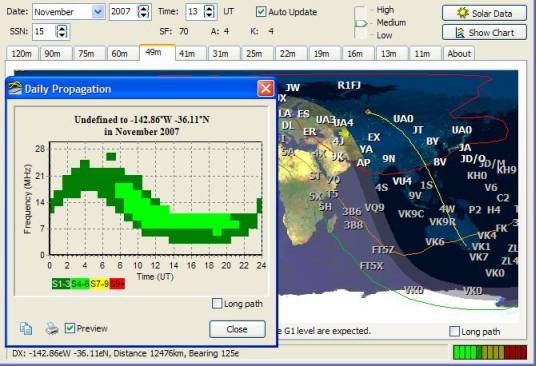Click the copy chart icon
This screenshot has height=366, width=536.
point(26,328)
